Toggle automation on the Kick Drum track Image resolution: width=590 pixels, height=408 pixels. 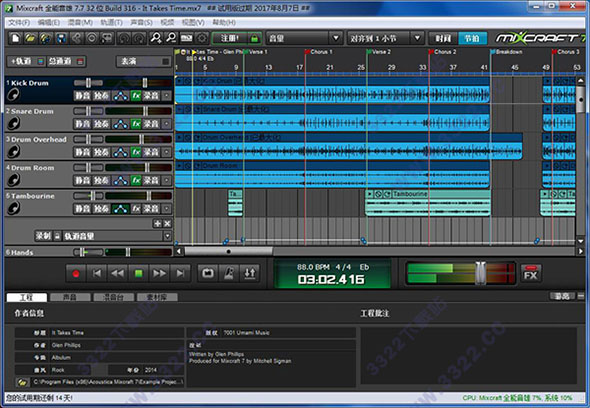click(120, 96)
